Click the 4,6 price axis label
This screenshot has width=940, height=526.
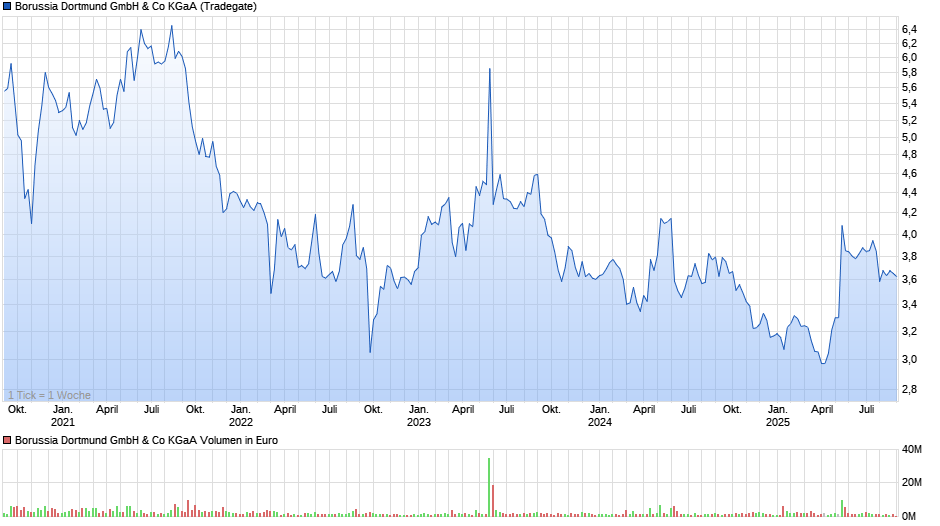[909, 173]
